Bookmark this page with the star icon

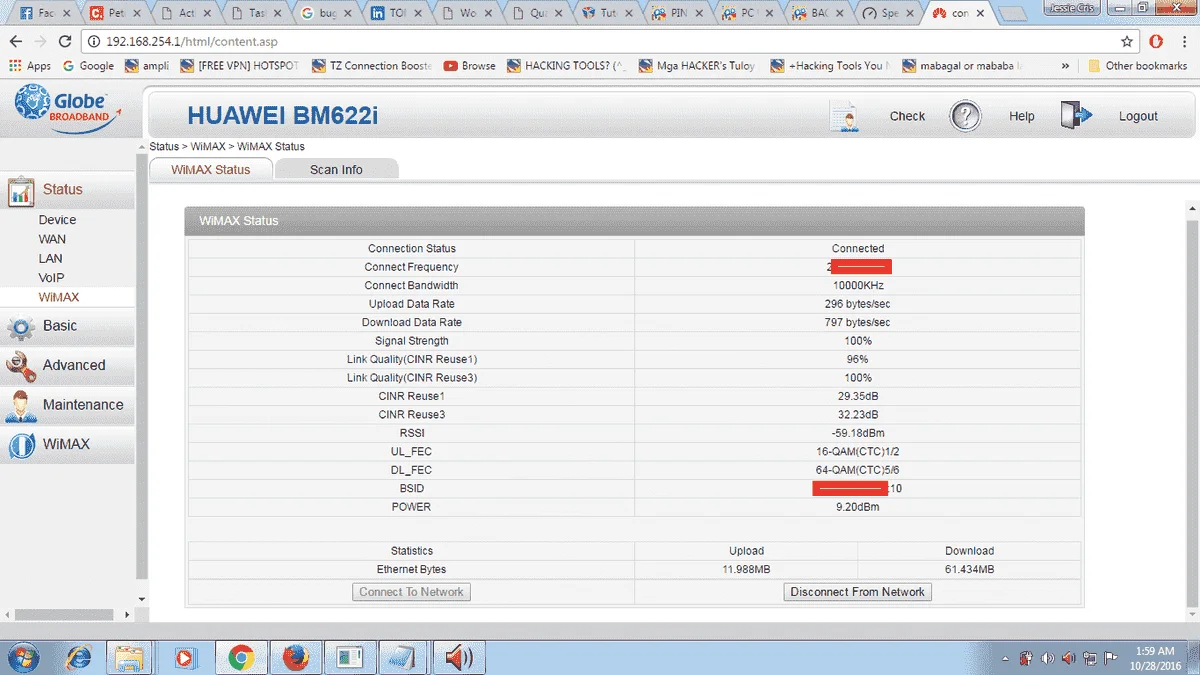coord(1127,42)
